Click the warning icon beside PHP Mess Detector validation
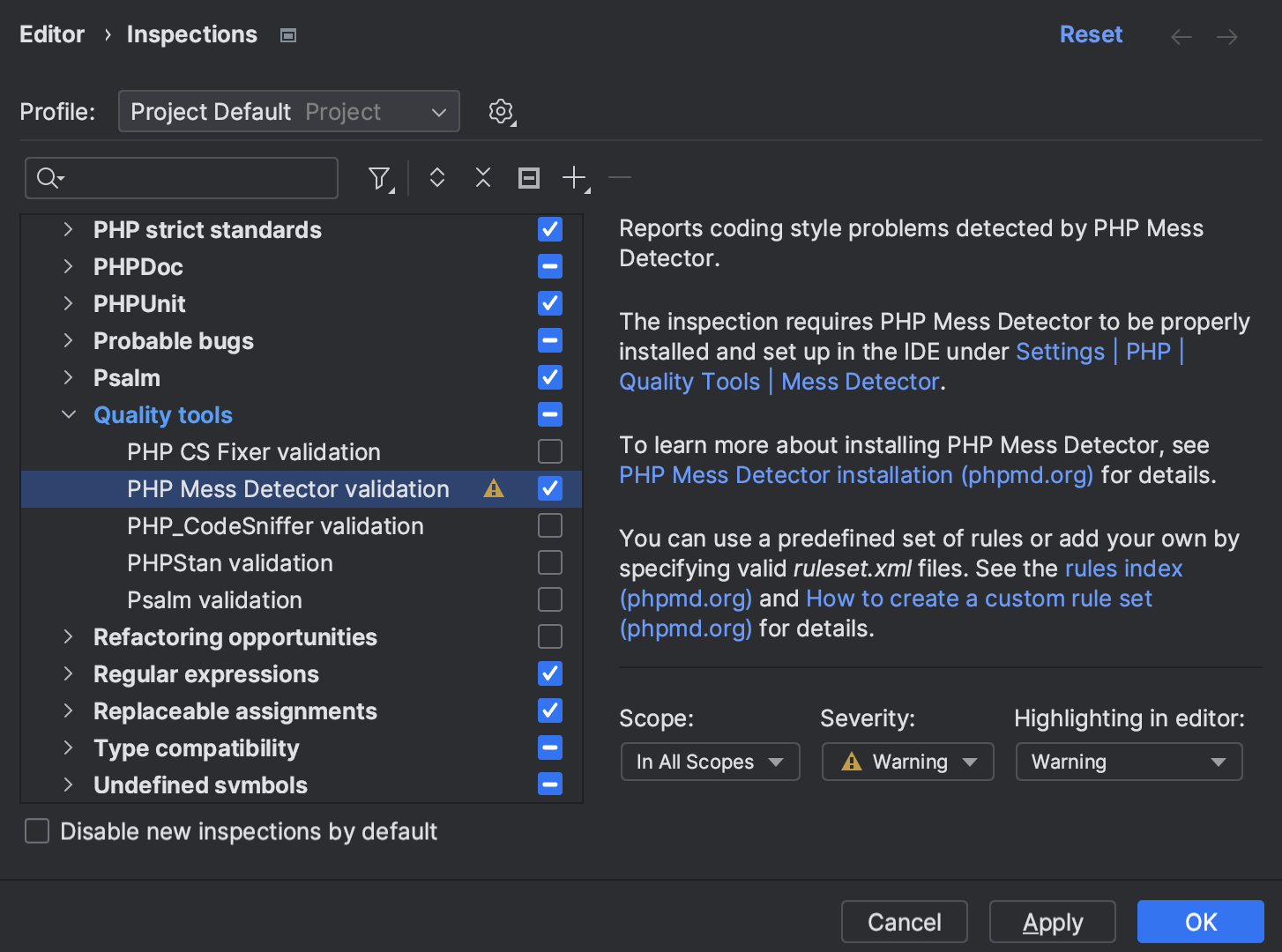1282x952 pixels. coord(494,488)
